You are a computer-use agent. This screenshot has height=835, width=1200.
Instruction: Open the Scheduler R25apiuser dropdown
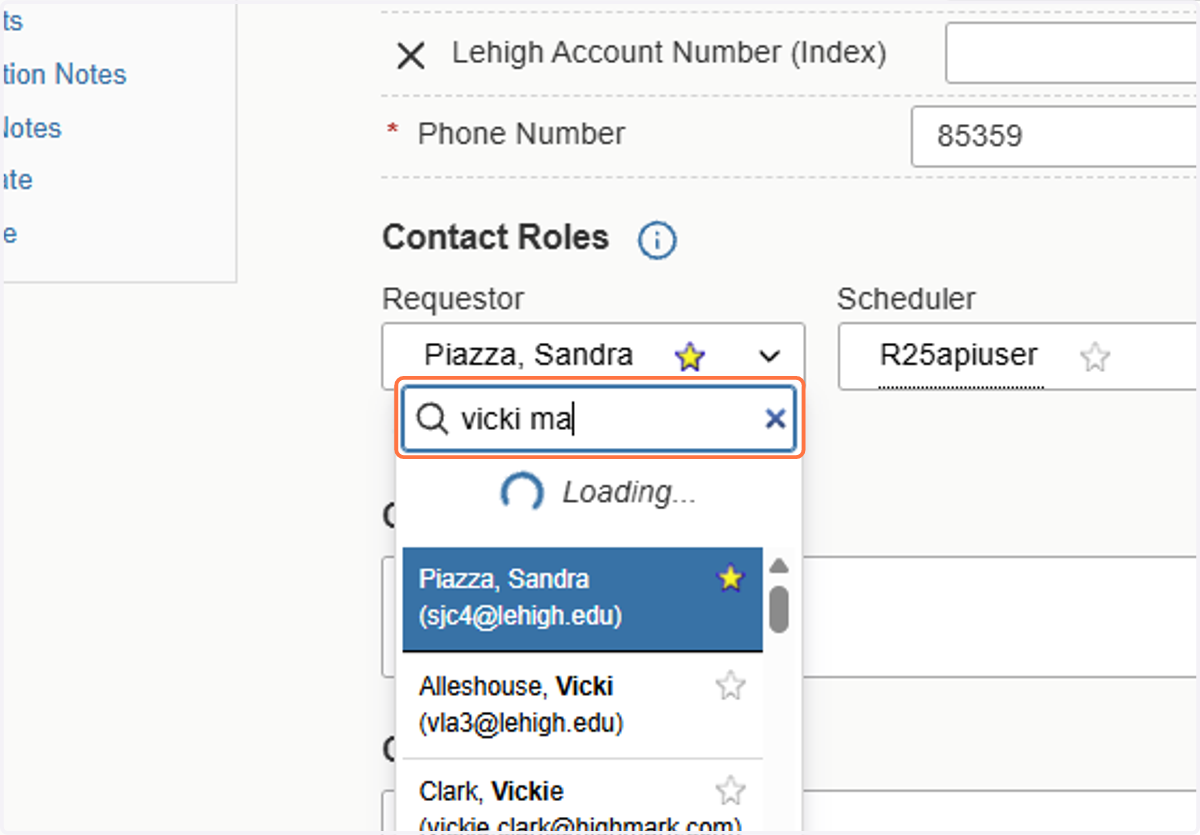[1017, 356]
